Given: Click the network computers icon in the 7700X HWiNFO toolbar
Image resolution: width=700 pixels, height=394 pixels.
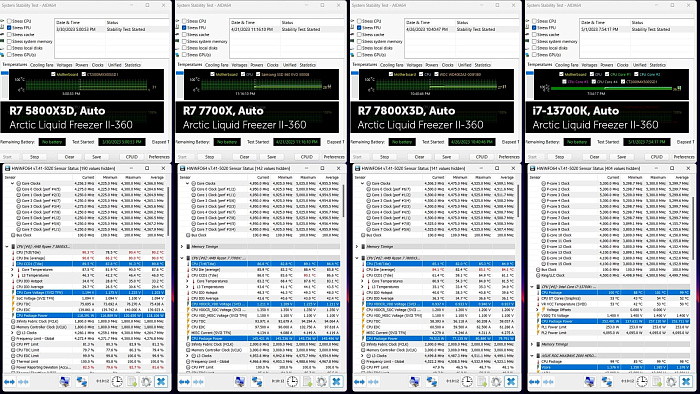Looking at the screenshot, I should pyautogui.click(x=257, y=382).
